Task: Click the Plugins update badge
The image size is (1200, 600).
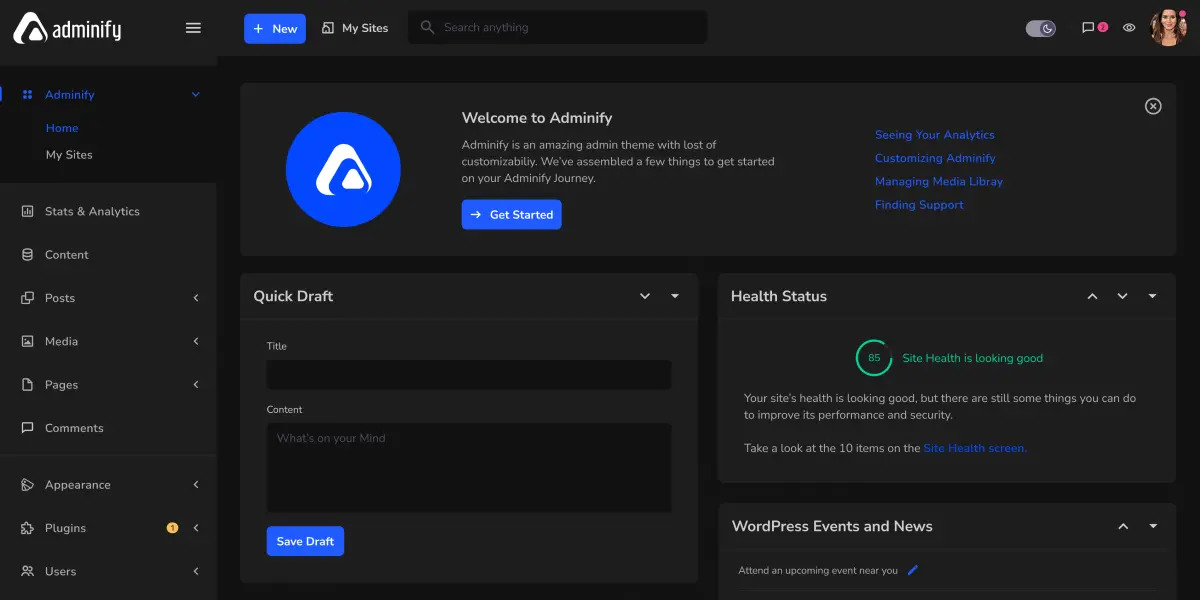Action: [x=172, y=528]
